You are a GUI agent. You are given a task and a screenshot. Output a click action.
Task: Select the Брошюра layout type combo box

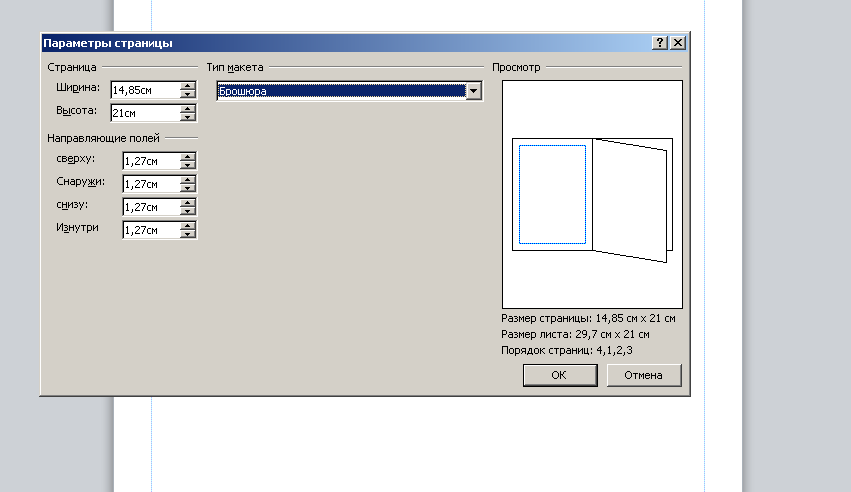[349, 91]
